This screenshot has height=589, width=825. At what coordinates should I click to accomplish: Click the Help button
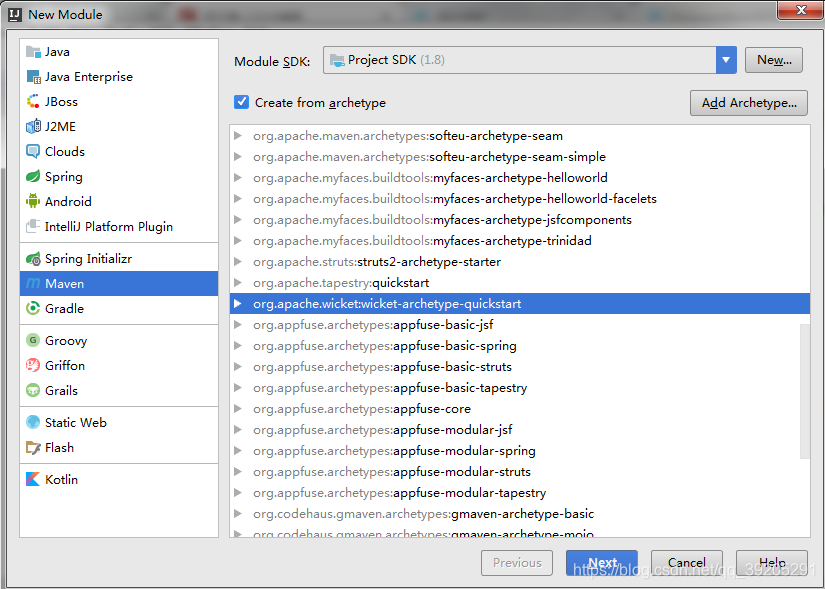pyautogui.click(x=772, y=563)
